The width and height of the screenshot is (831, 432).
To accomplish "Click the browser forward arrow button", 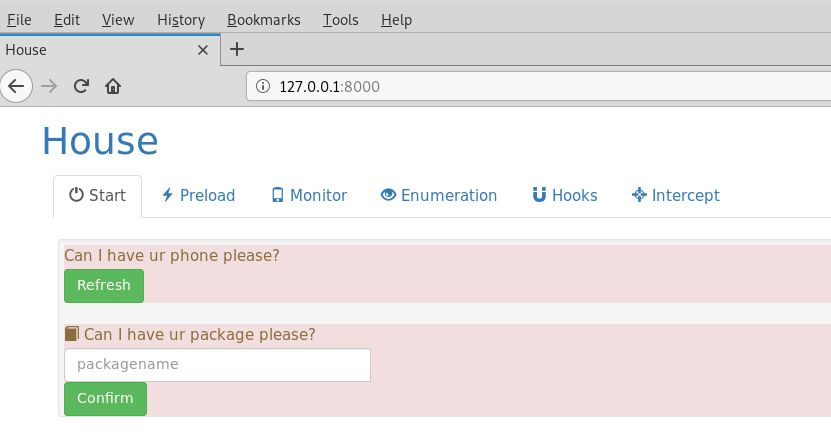I will pos(49,86).
